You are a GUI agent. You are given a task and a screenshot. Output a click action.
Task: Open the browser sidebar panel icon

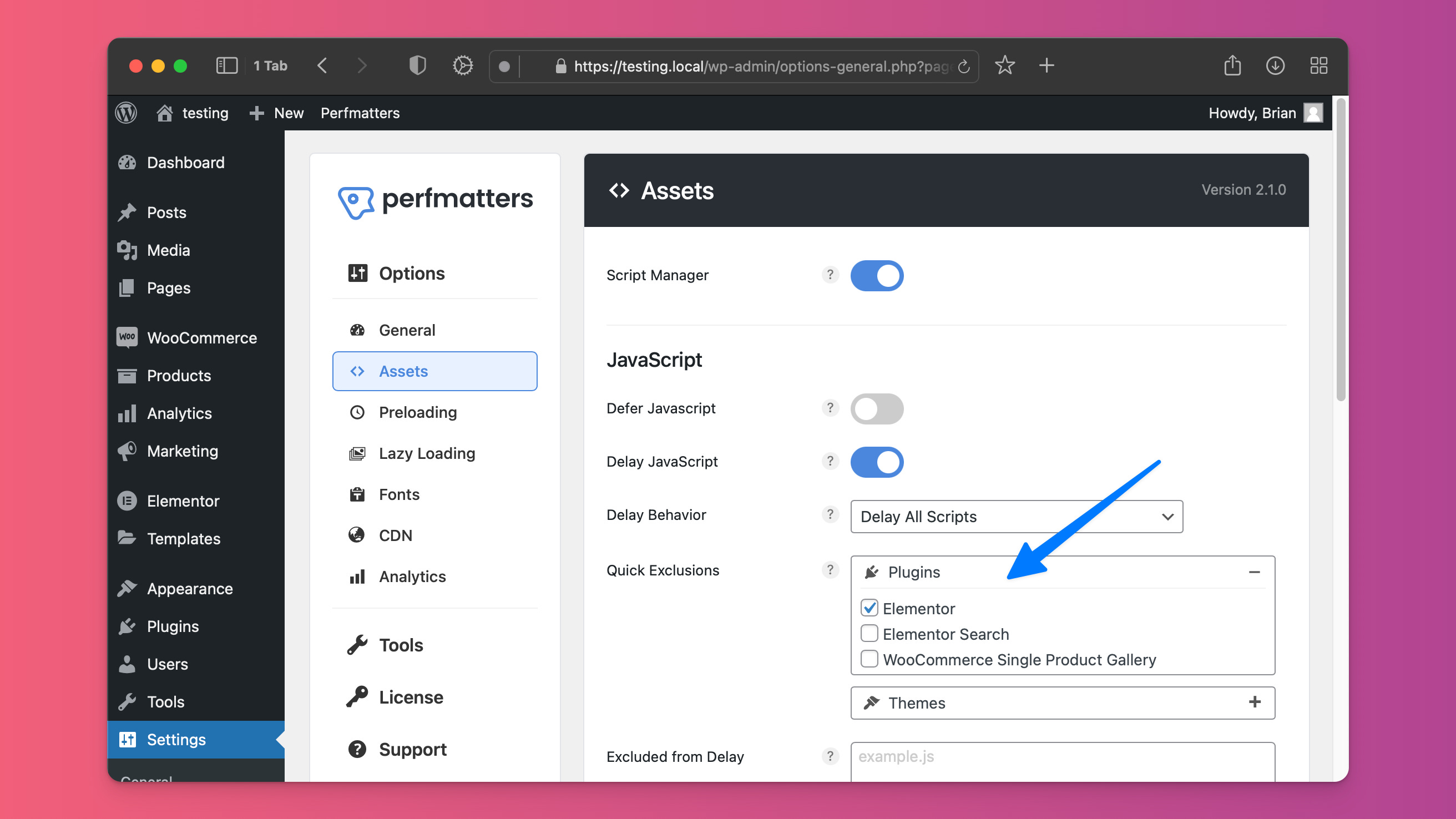coord(226,66)
